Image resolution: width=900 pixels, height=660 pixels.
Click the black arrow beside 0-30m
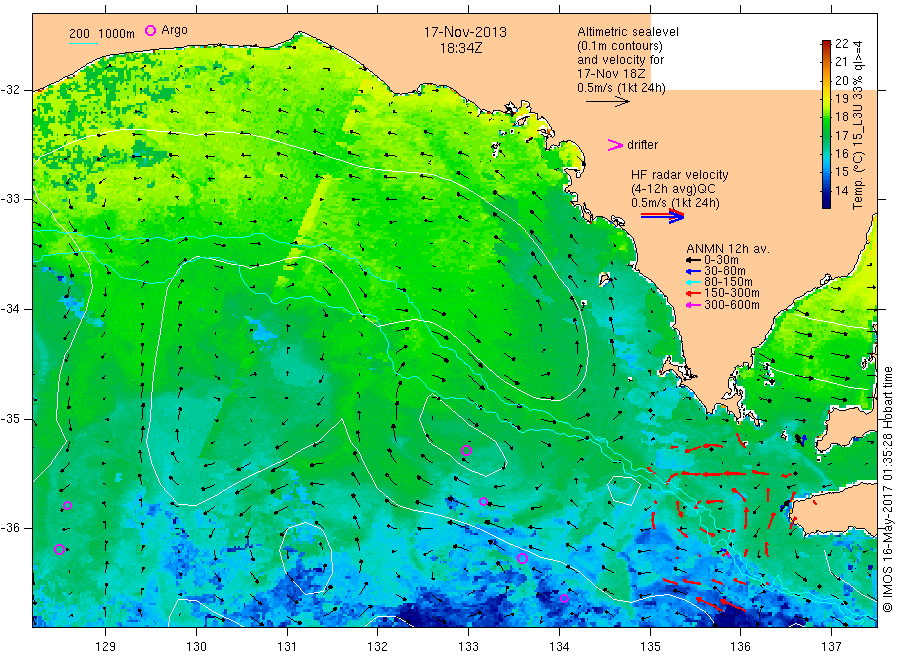[x=693, y=261]
